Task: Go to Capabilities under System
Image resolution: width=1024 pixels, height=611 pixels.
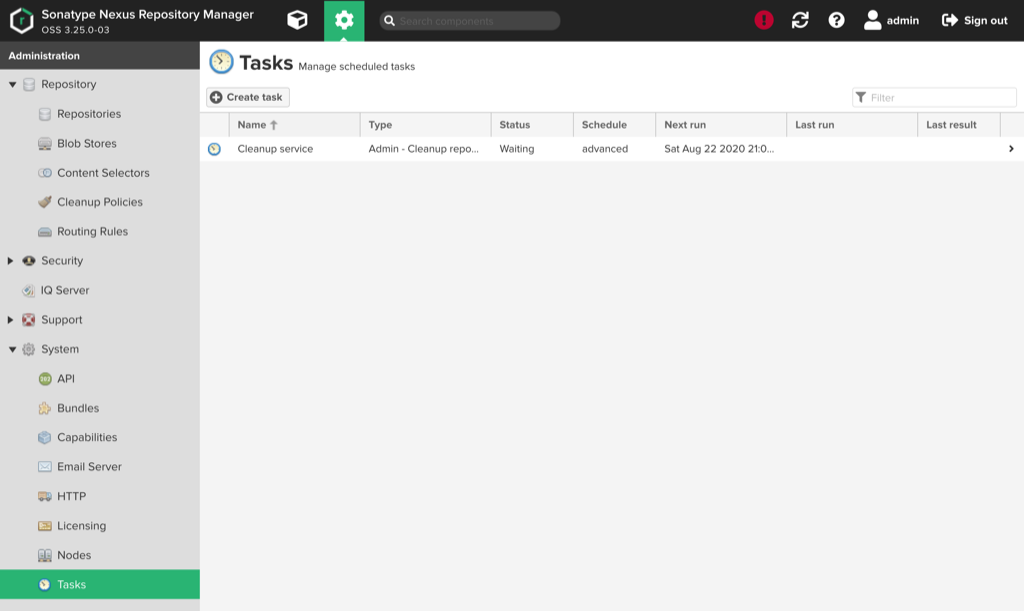Action: pos(86,438)
